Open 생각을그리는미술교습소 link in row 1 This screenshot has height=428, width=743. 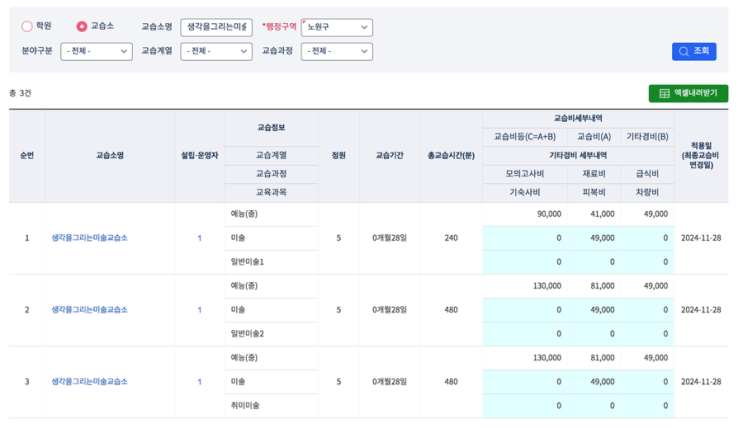point(90,238)
